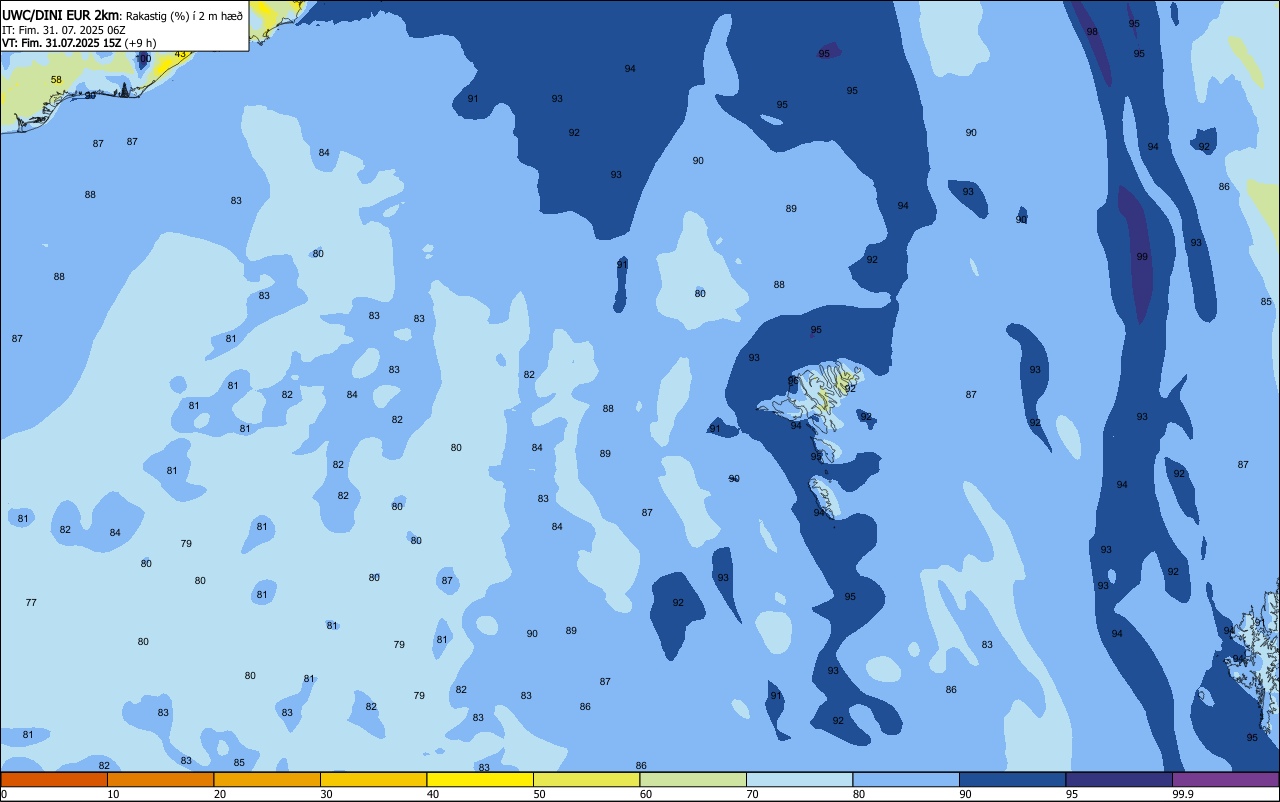Click the '43' humidity value near the coast
This screenshot has height=802, width=1280.
click(180, 54)
